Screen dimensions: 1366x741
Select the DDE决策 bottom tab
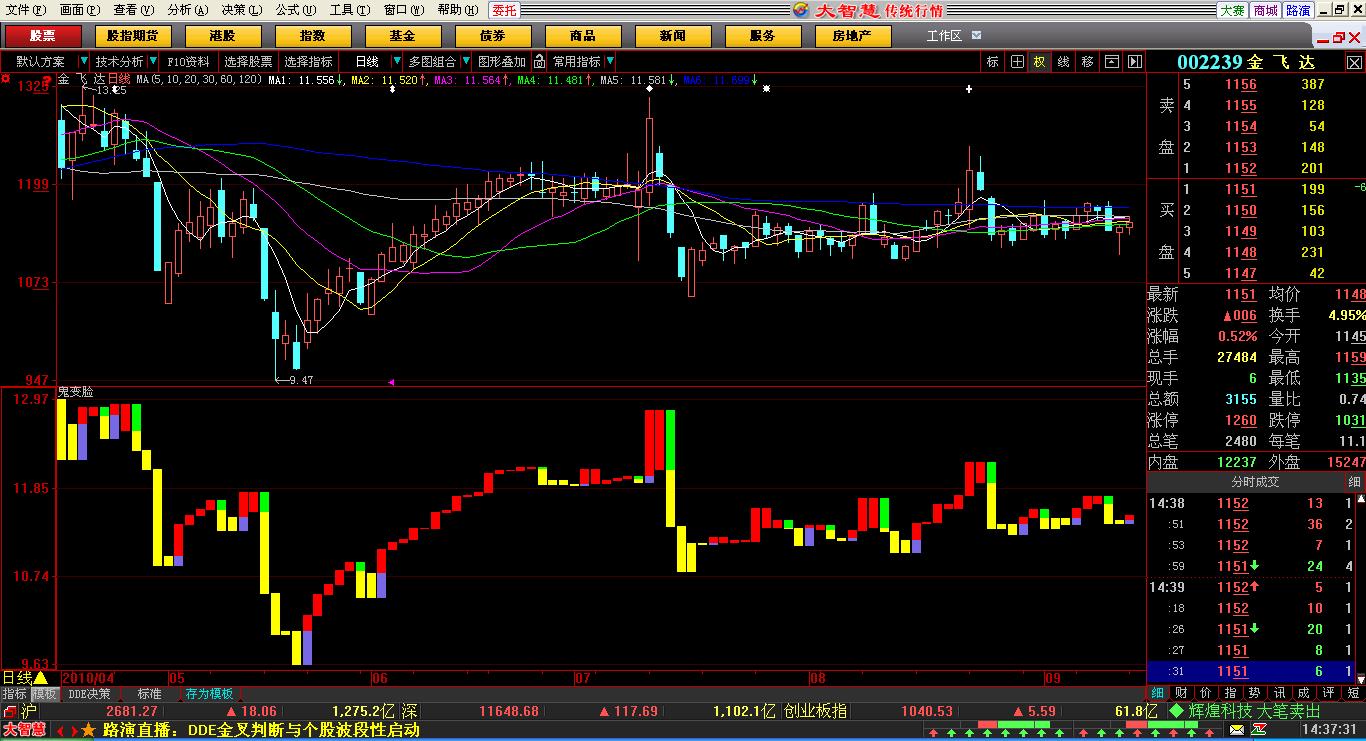coord(90,694)
